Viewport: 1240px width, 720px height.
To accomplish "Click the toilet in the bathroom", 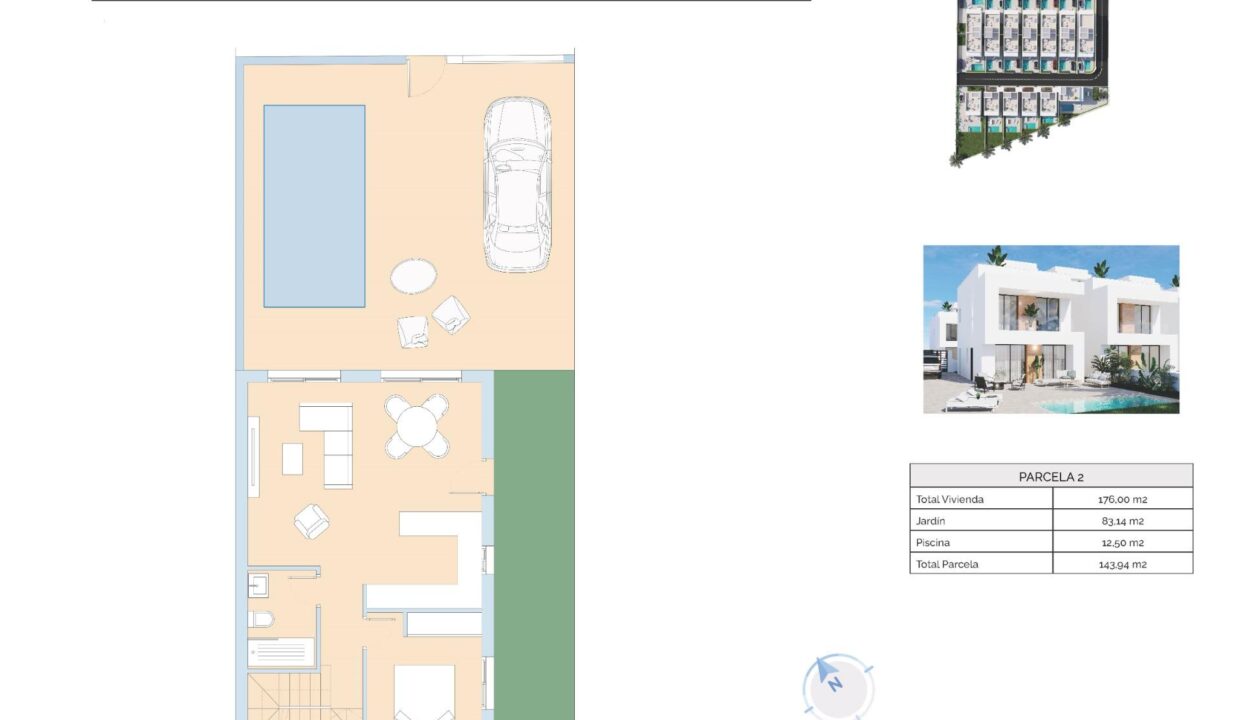I will pos(259,621).
